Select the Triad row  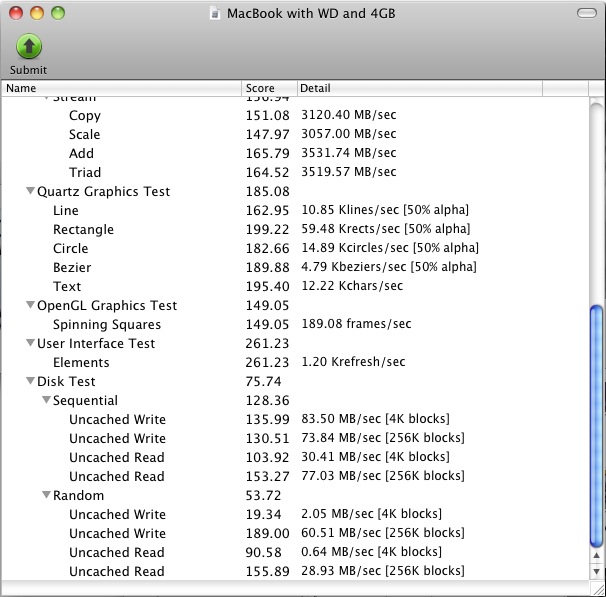(295, 172)
